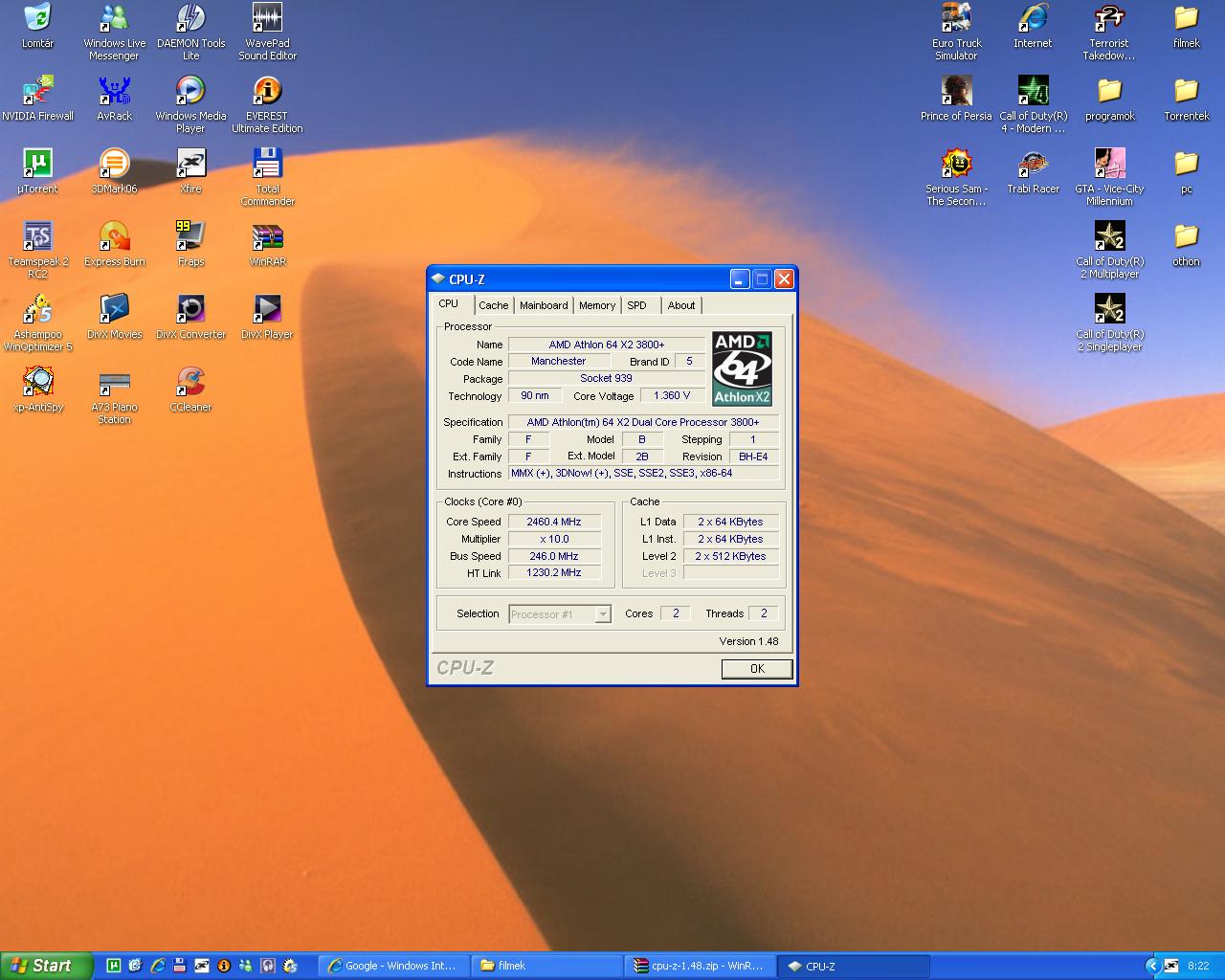Switch to cpu-z-1.48.zip WinRAR taskbar button

[x=701, y=966]
